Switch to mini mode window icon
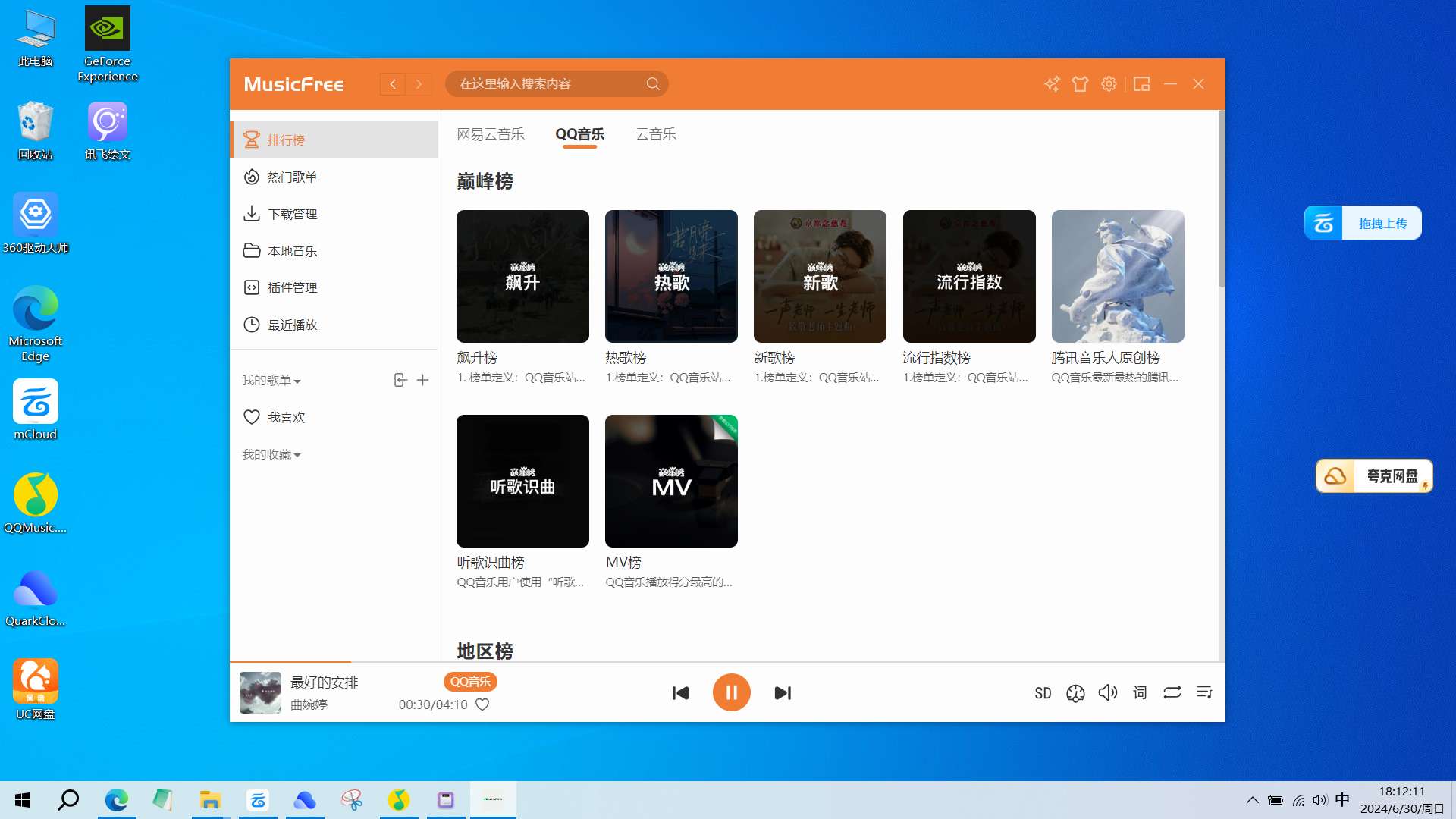This screenshot has height=819, width=1456. coord(1141,84)
